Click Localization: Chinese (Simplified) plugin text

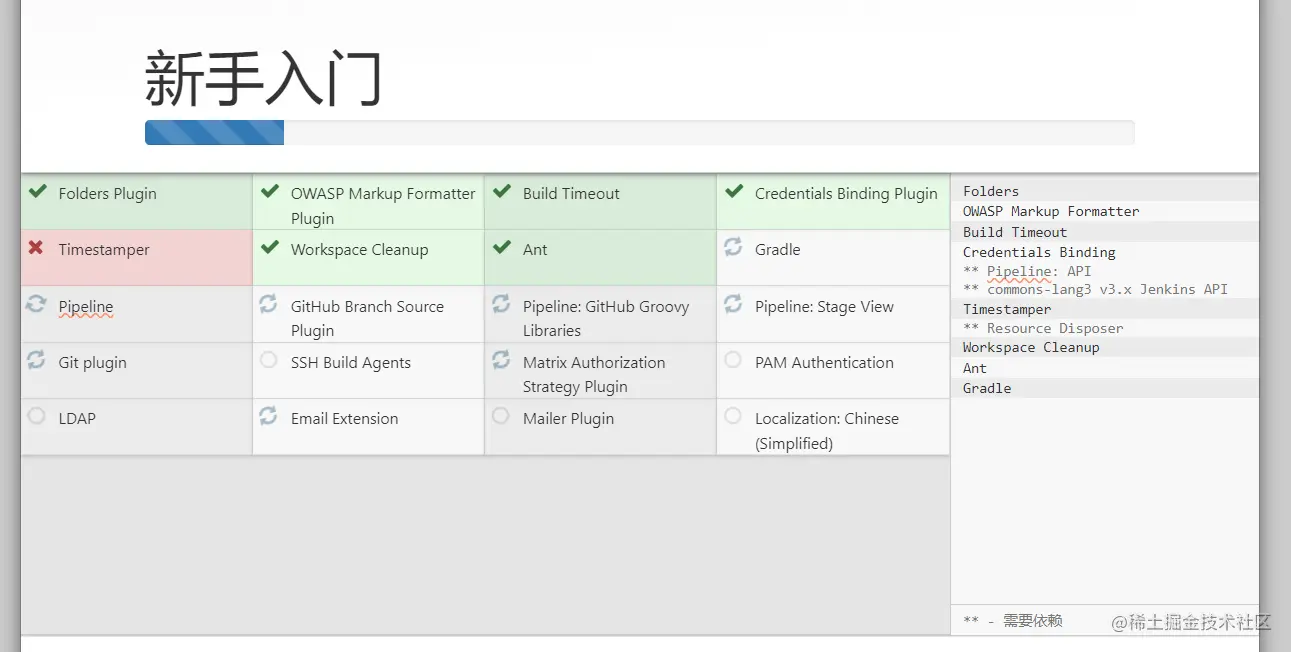pyautogui.click(x=827, y=431)
